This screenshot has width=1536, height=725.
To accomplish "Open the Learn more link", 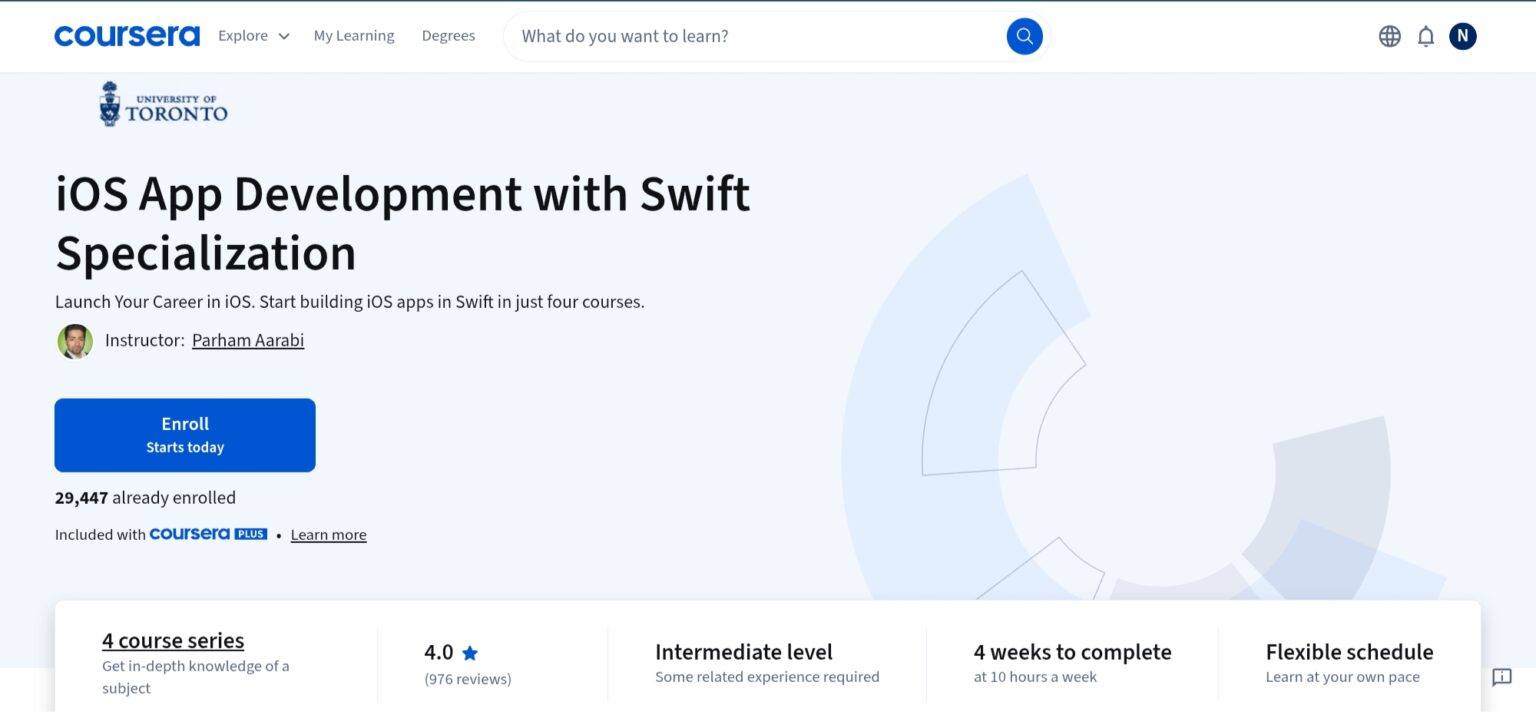I will coord(328,534).
